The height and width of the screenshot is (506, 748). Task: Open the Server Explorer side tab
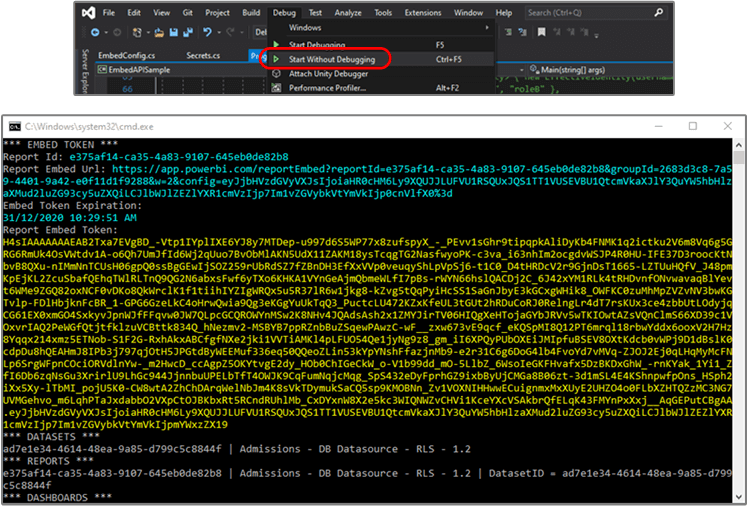coord(86,70)
